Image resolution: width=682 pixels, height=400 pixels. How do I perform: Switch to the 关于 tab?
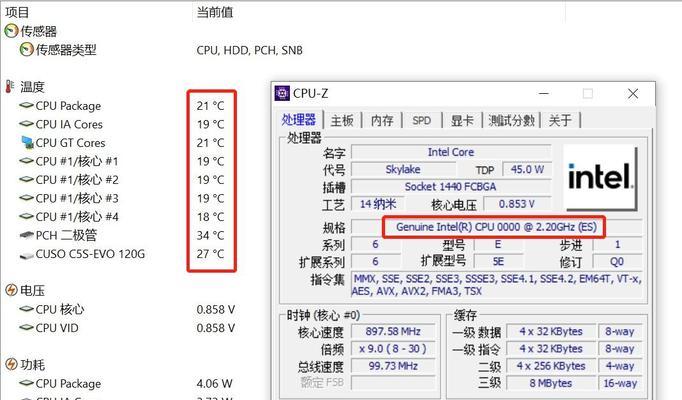tap(560, 120)
